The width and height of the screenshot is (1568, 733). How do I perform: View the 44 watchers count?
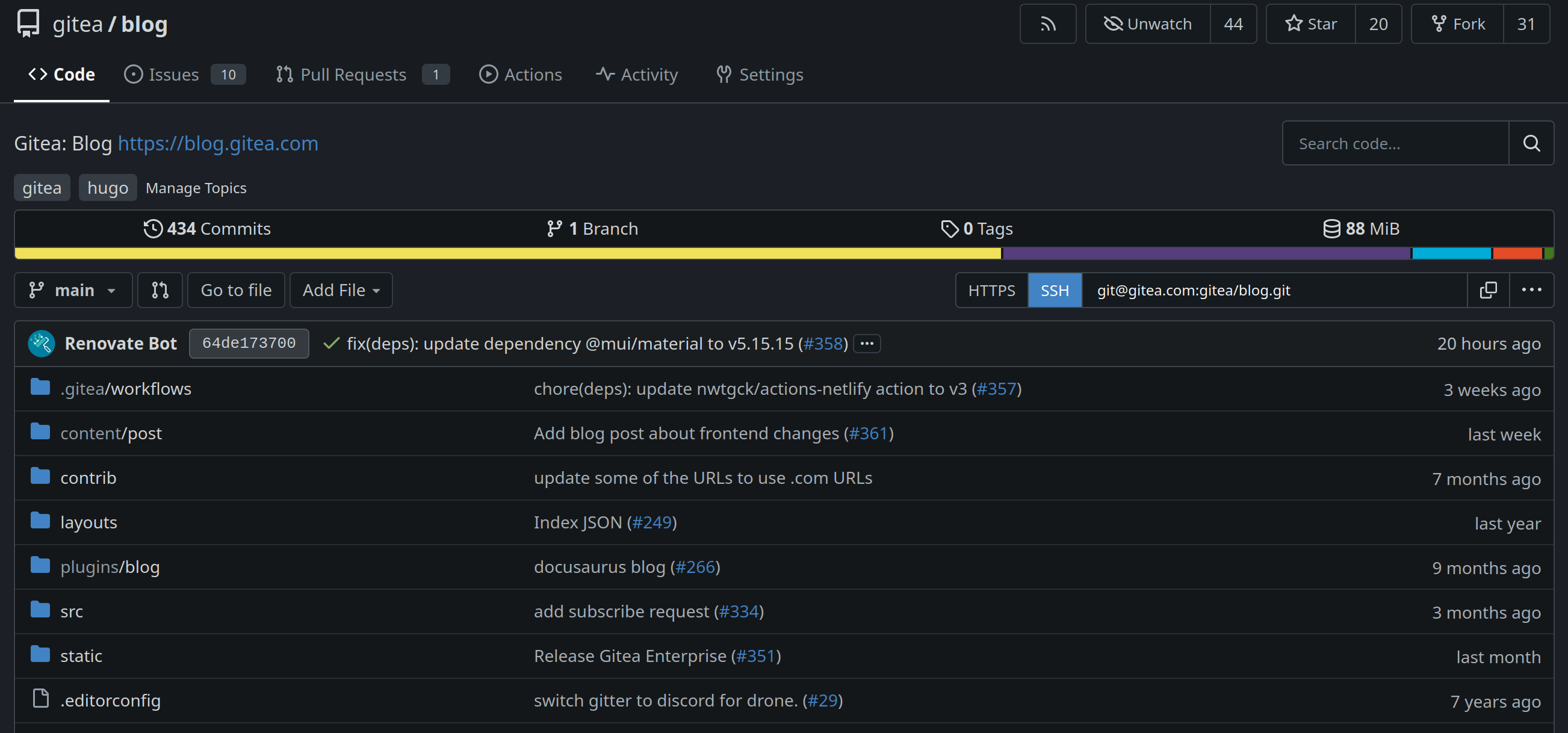click(1233, 23)
